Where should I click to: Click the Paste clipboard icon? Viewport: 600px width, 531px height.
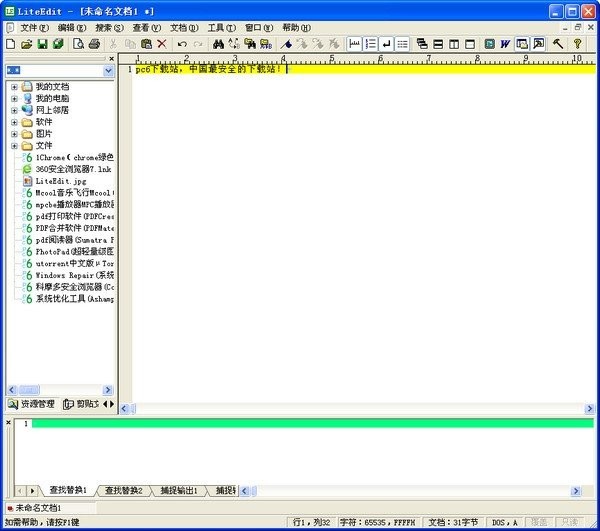pos(146,44)
